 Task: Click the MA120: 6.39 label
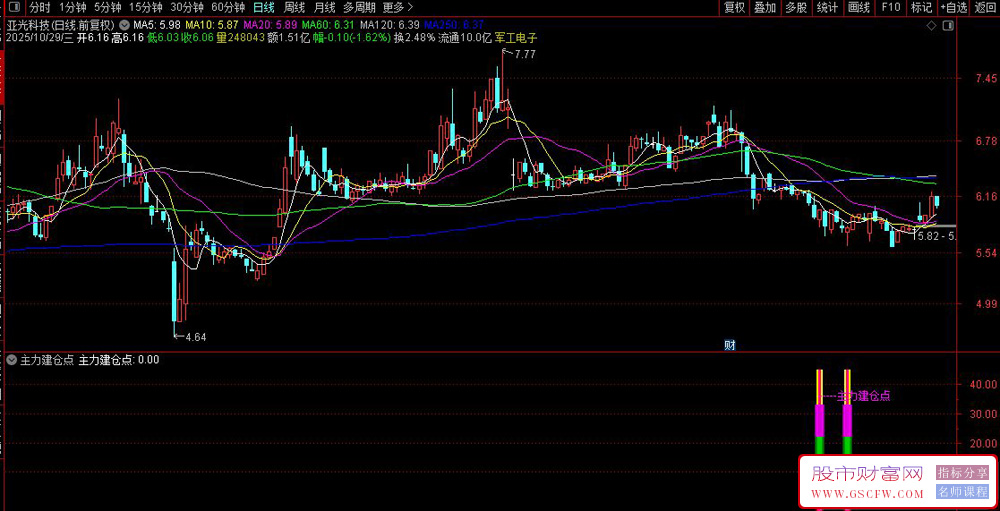click(390, 26)
